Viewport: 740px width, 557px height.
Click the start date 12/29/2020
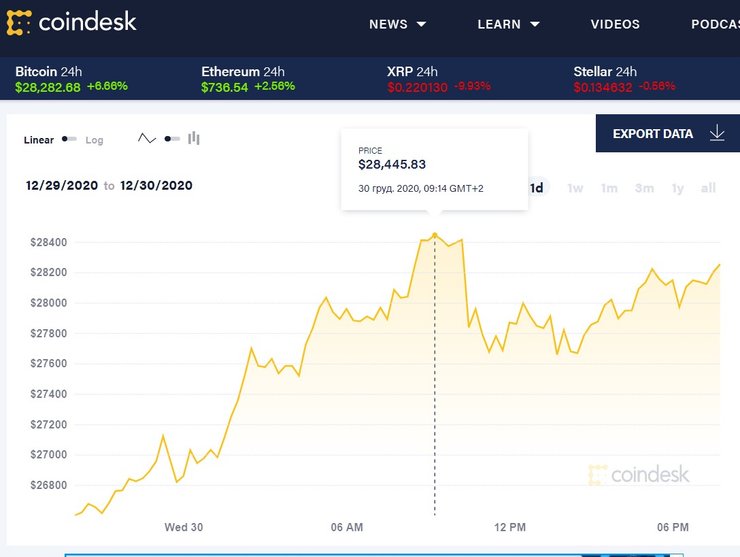pos(62,186)
